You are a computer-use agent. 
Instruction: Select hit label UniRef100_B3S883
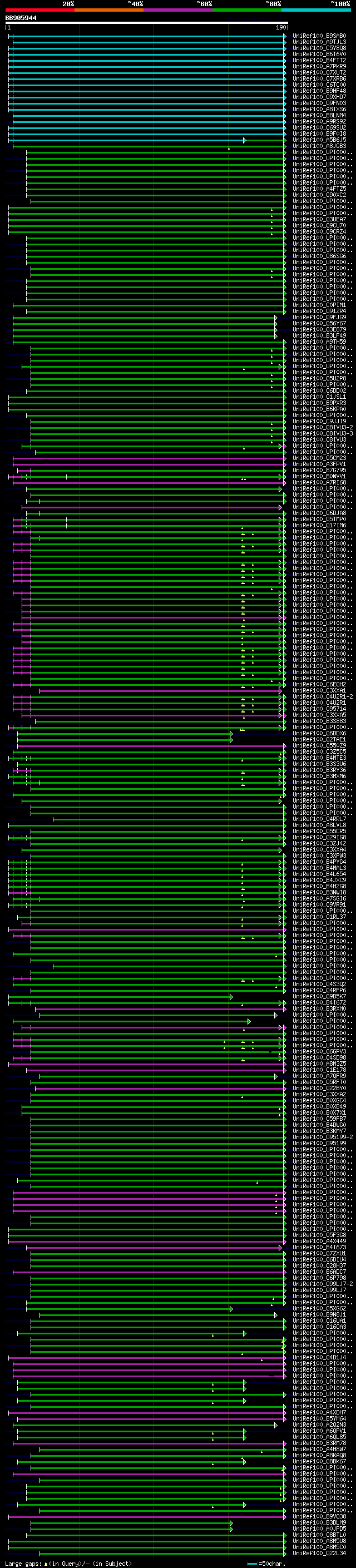(319, 721)
